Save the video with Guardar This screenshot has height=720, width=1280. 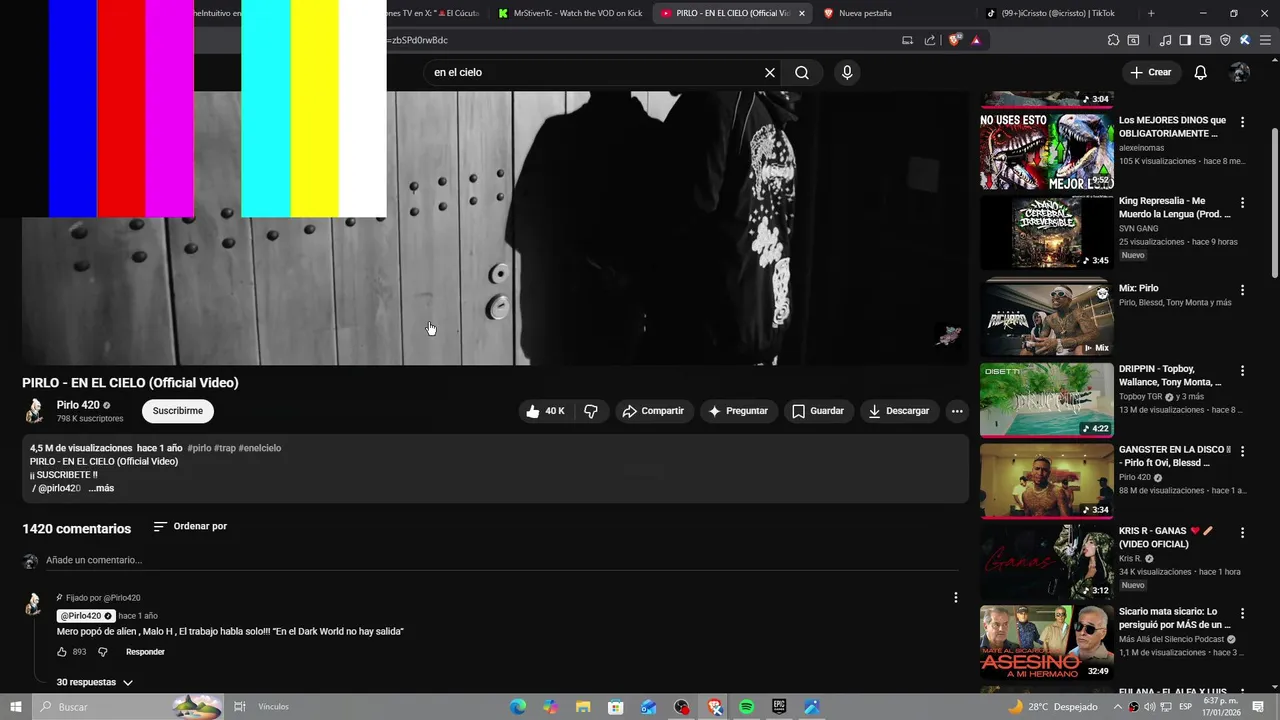[818, 411]
